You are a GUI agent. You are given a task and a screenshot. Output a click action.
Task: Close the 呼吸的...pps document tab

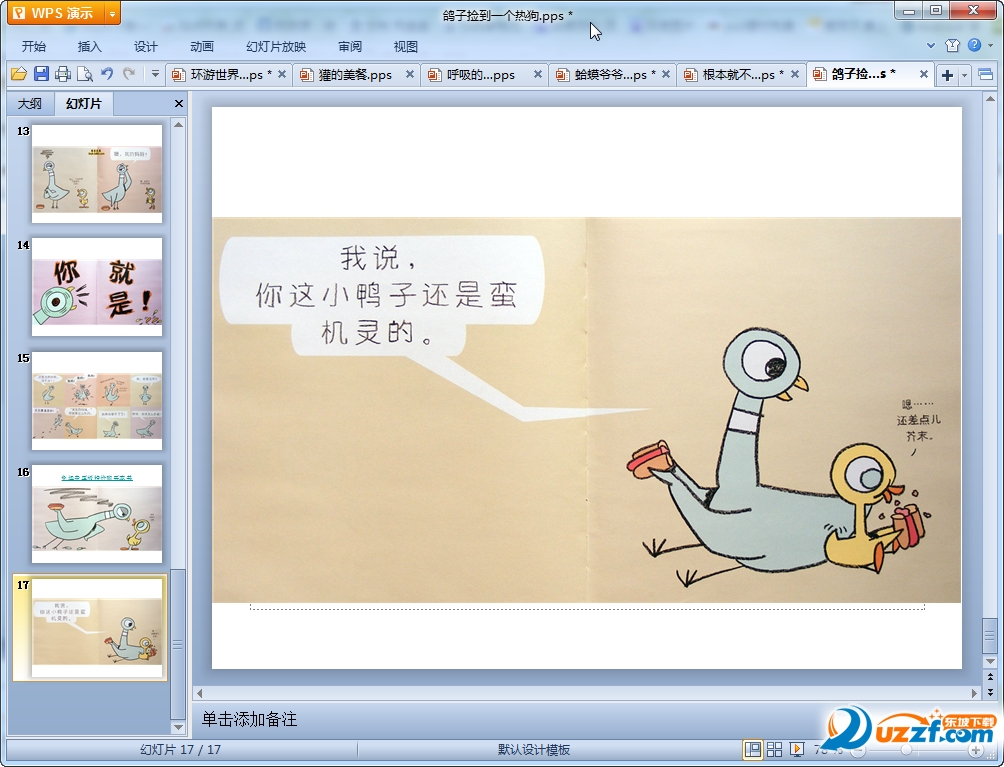(x=538, y=74)
